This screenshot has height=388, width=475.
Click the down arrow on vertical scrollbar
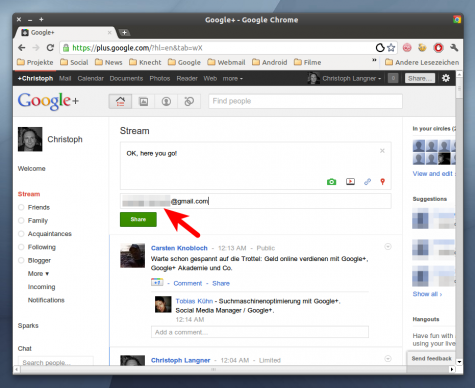click(x=459, y=362)
